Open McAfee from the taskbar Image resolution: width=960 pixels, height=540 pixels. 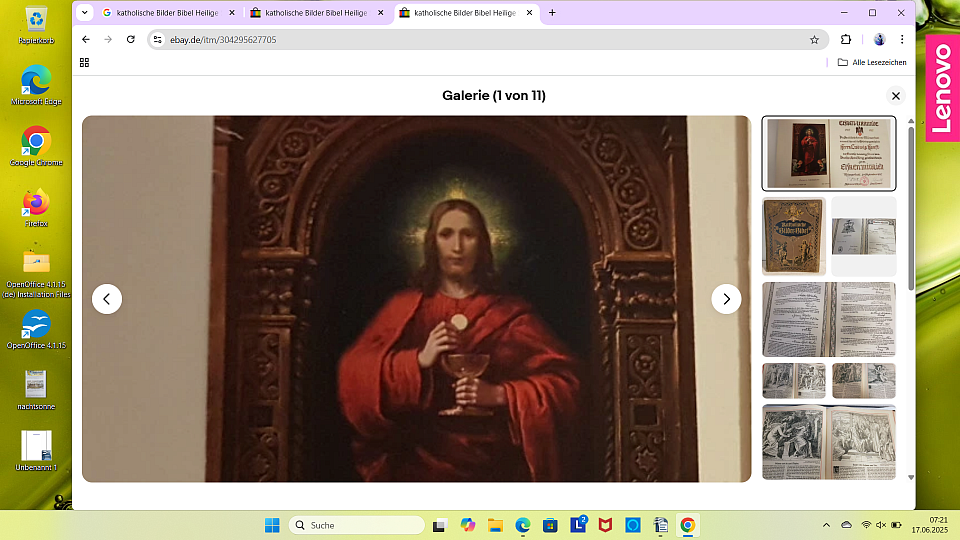point(606,525)
